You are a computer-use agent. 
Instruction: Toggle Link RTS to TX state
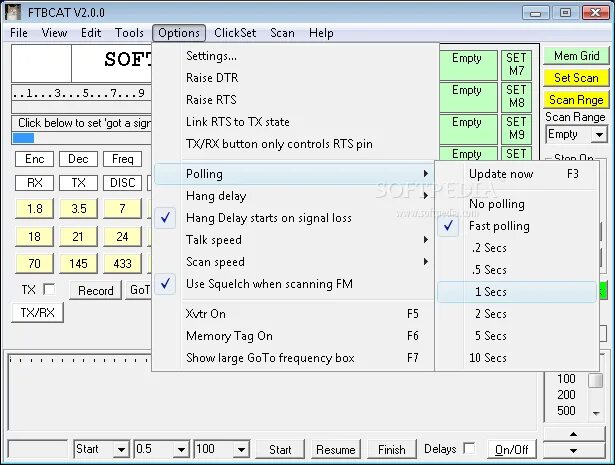[x=295, y=122]
